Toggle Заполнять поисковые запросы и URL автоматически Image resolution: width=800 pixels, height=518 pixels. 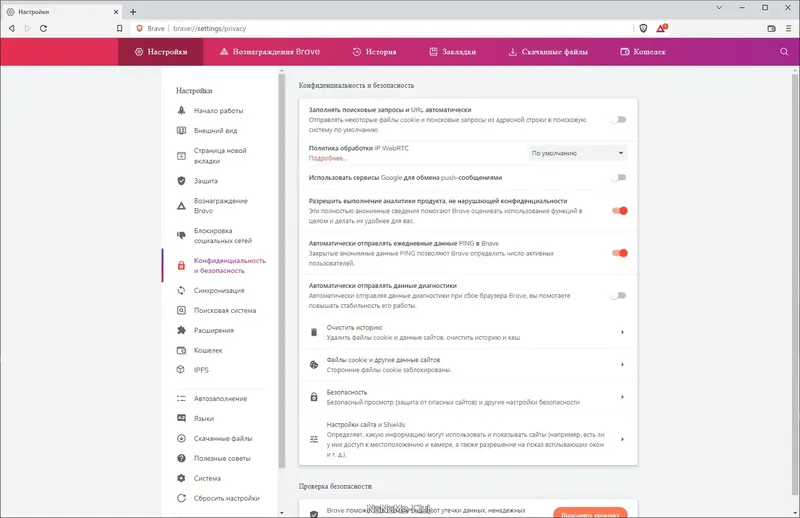pyautogui.click(x=619, y=120)
